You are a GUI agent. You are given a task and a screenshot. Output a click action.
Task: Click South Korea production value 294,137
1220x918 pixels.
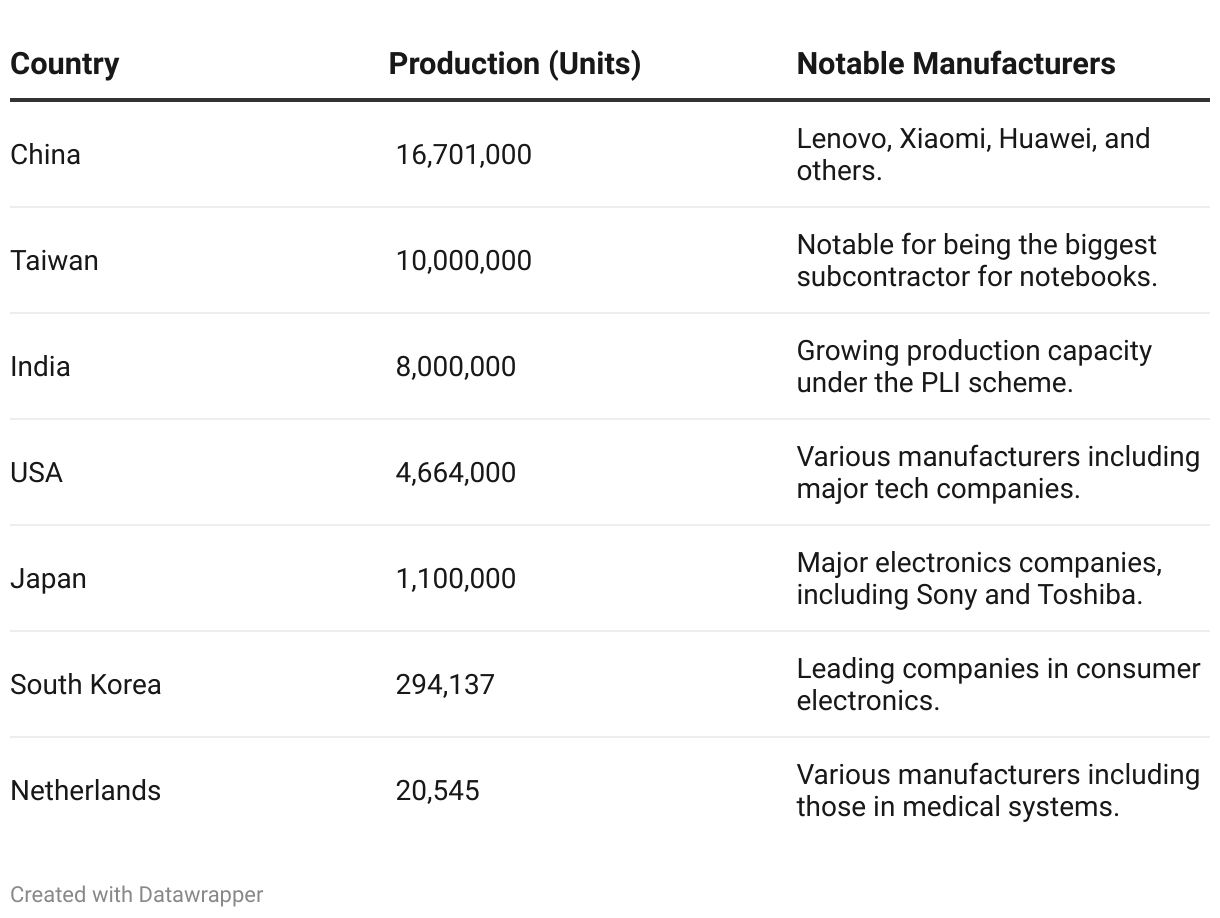click(445, 685)
